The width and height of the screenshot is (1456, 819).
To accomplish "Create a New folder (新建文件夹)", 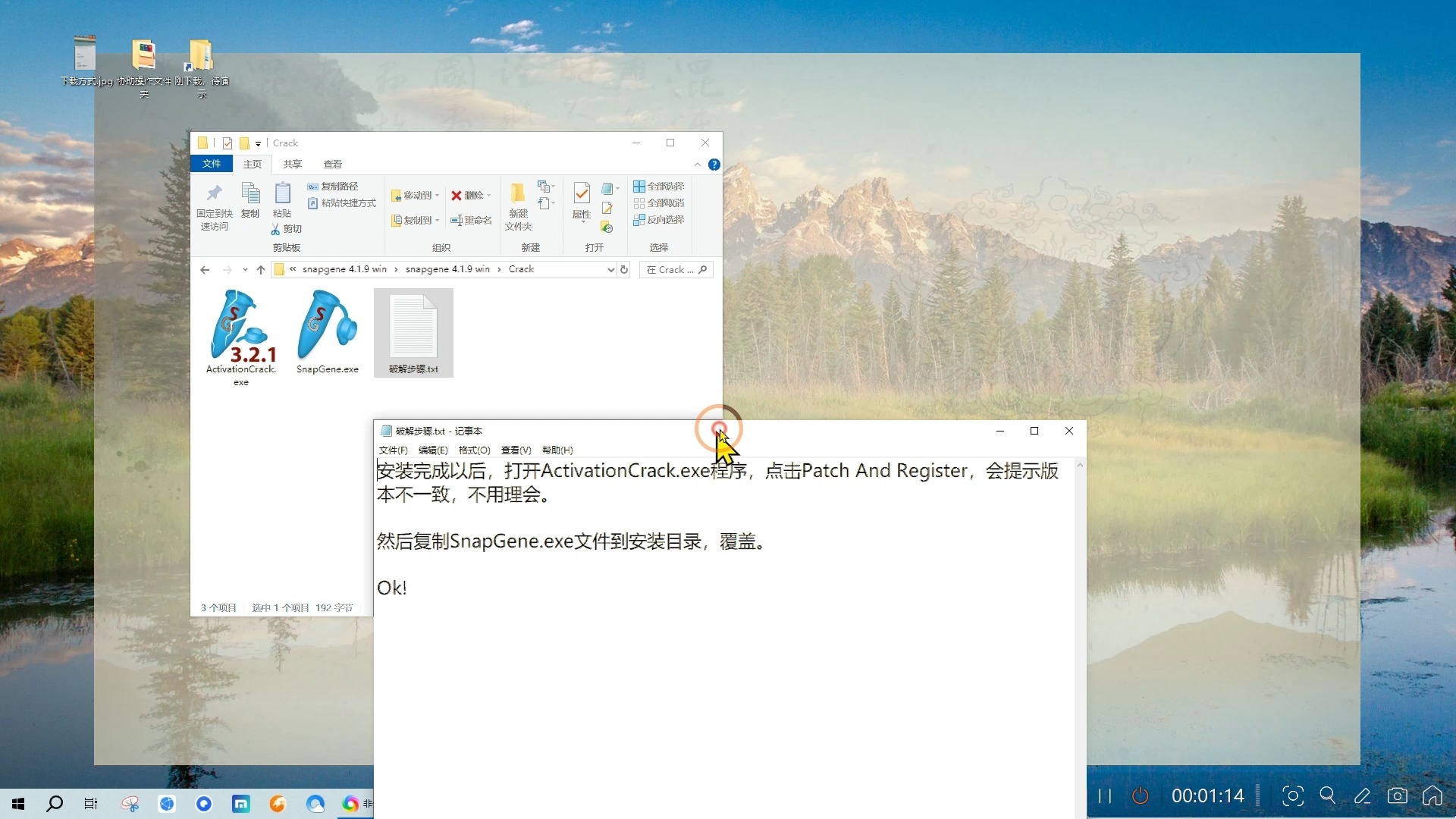I will (x=519, y=207).
